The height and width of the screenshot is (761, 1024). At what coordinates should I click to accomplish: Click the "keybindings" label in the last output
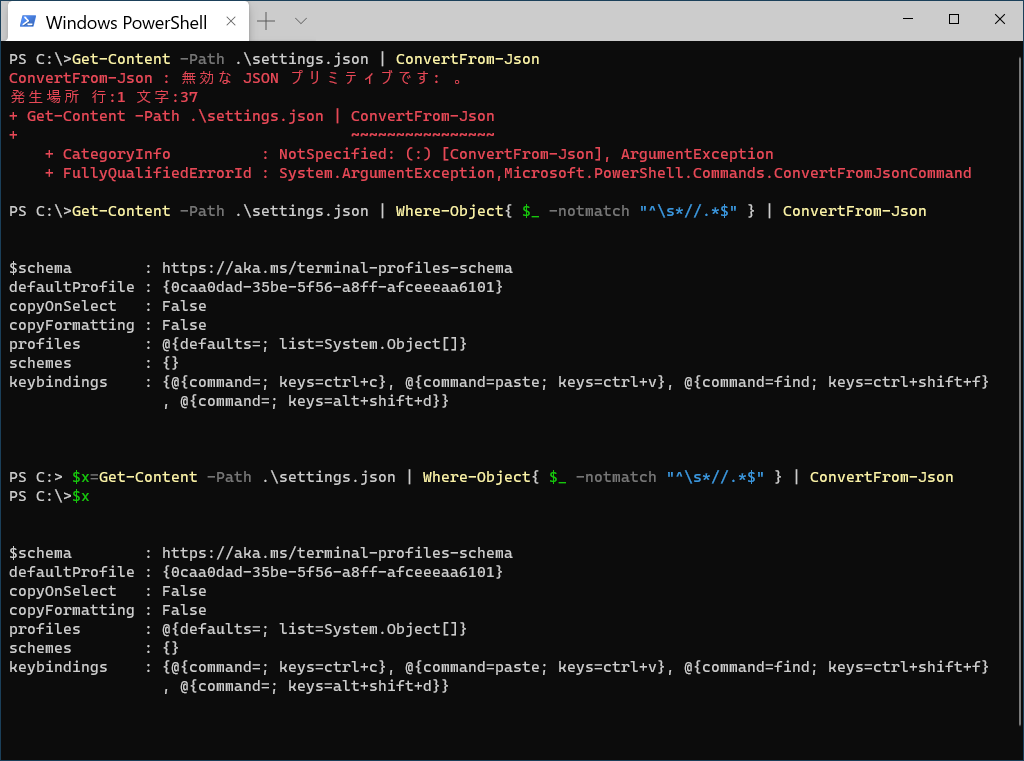58,667
